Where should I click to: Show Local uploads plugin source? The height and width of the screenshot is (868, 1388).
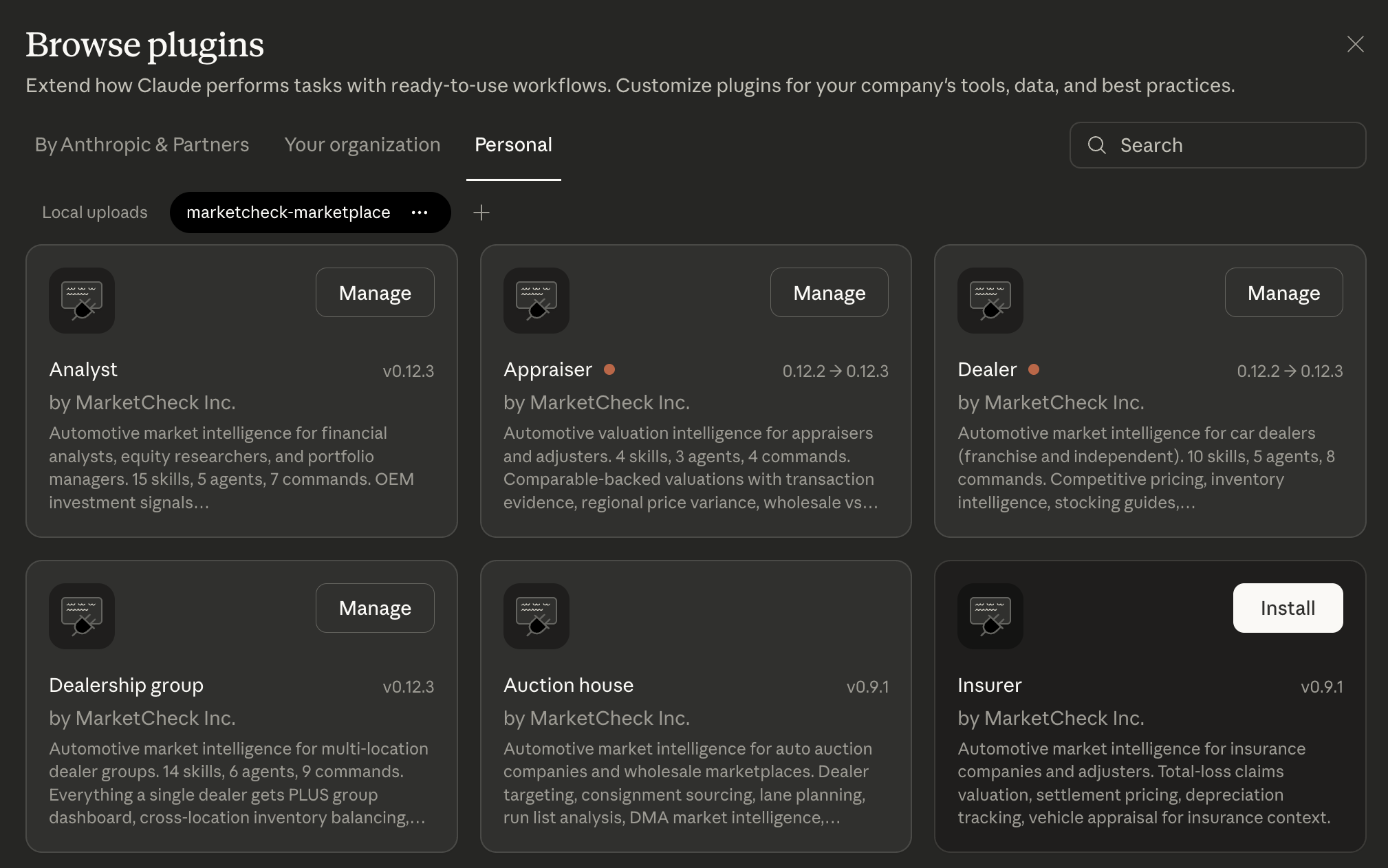(95, 213)
